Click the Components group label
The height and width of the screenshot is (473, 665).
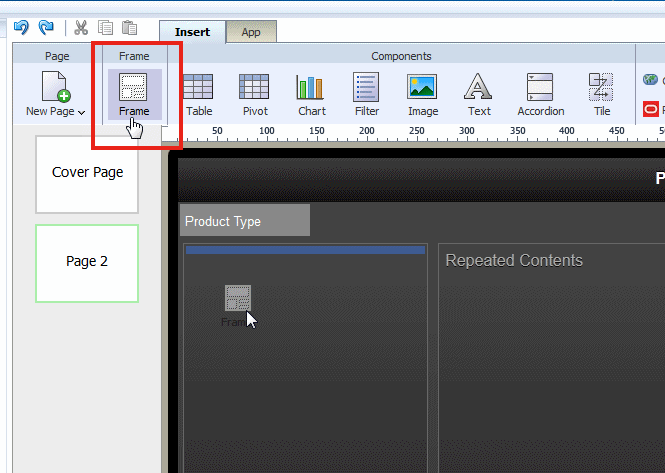coord(401,56)
